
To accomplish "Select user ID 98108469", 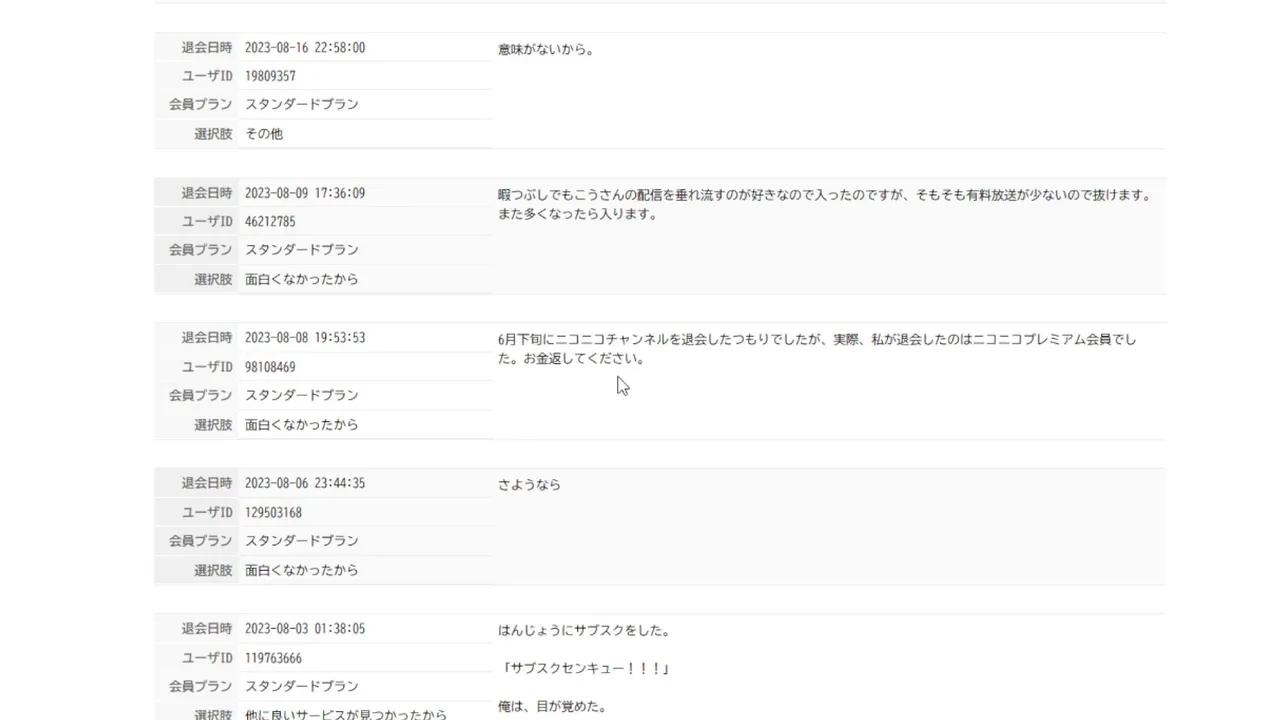I will (270, 367).
